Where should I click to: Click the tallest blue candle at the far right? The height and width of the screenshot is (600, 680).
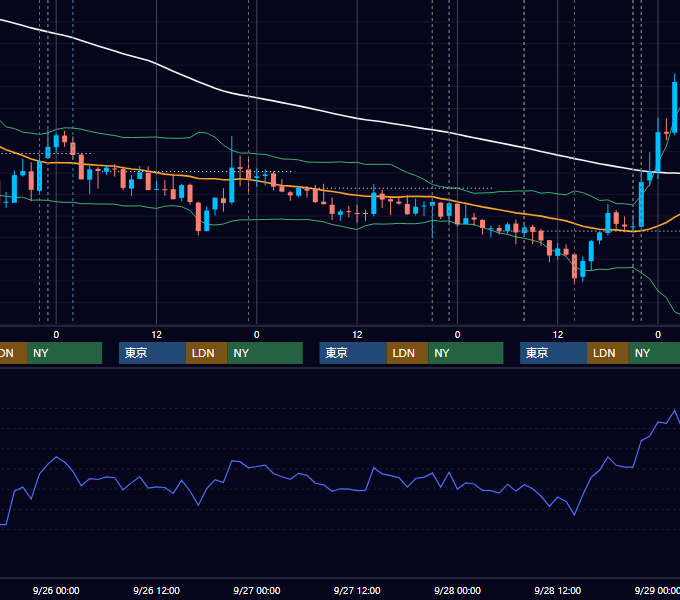click(674, 106)
